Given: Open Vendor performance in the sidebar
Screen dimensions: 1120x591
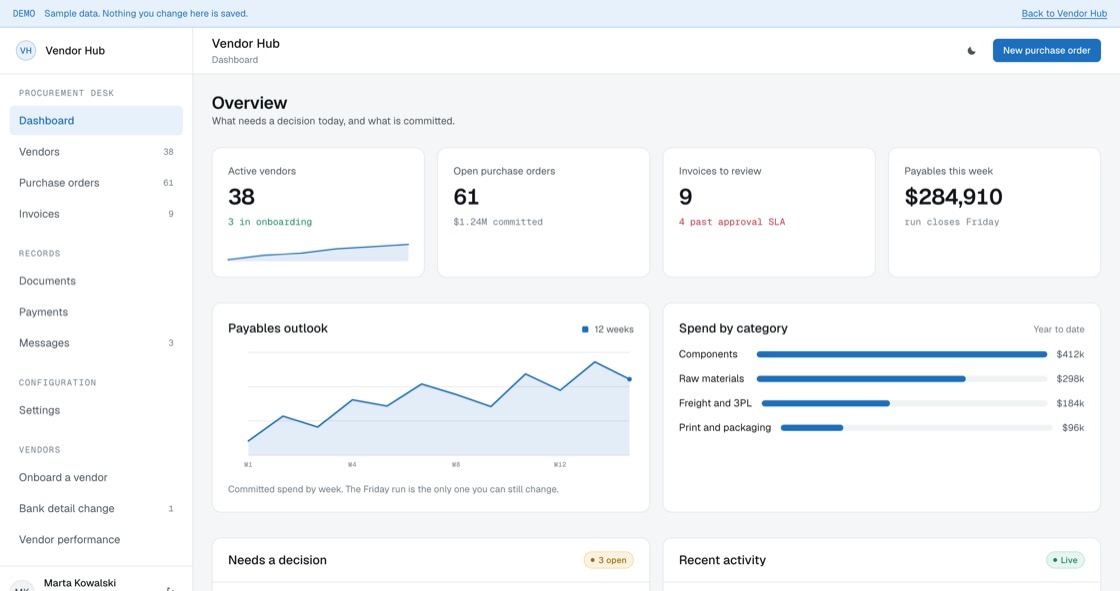Looking at the screenshot, I should 96,540.
